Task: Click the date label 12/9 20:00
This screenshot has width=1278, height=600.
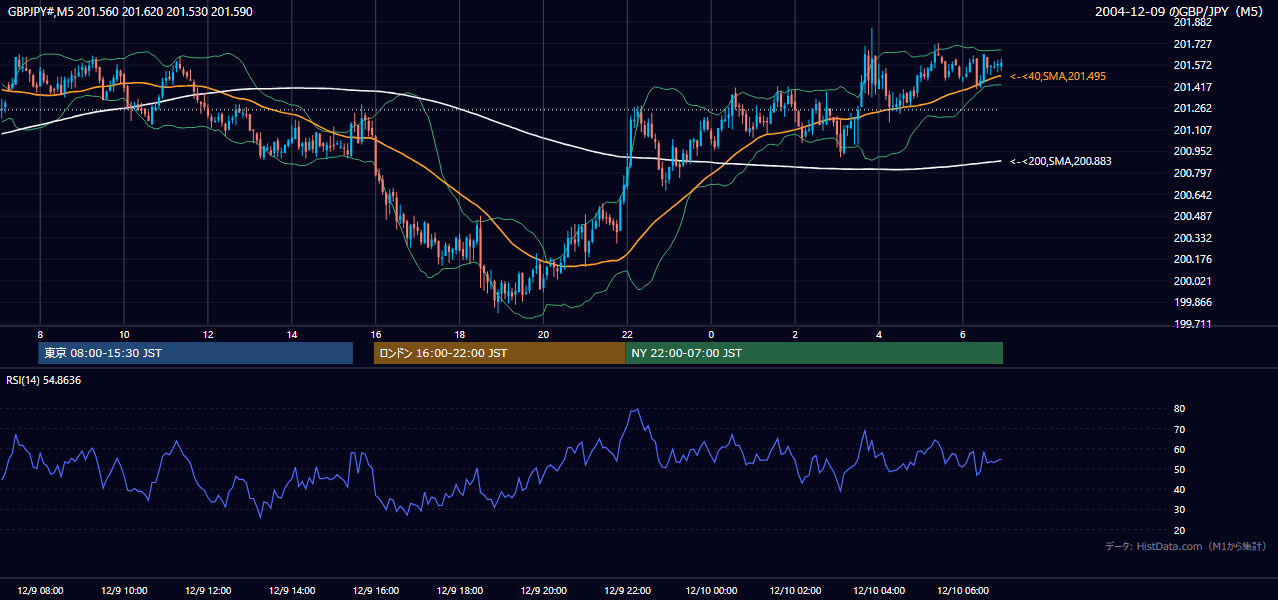Action: tap(543, 590)
